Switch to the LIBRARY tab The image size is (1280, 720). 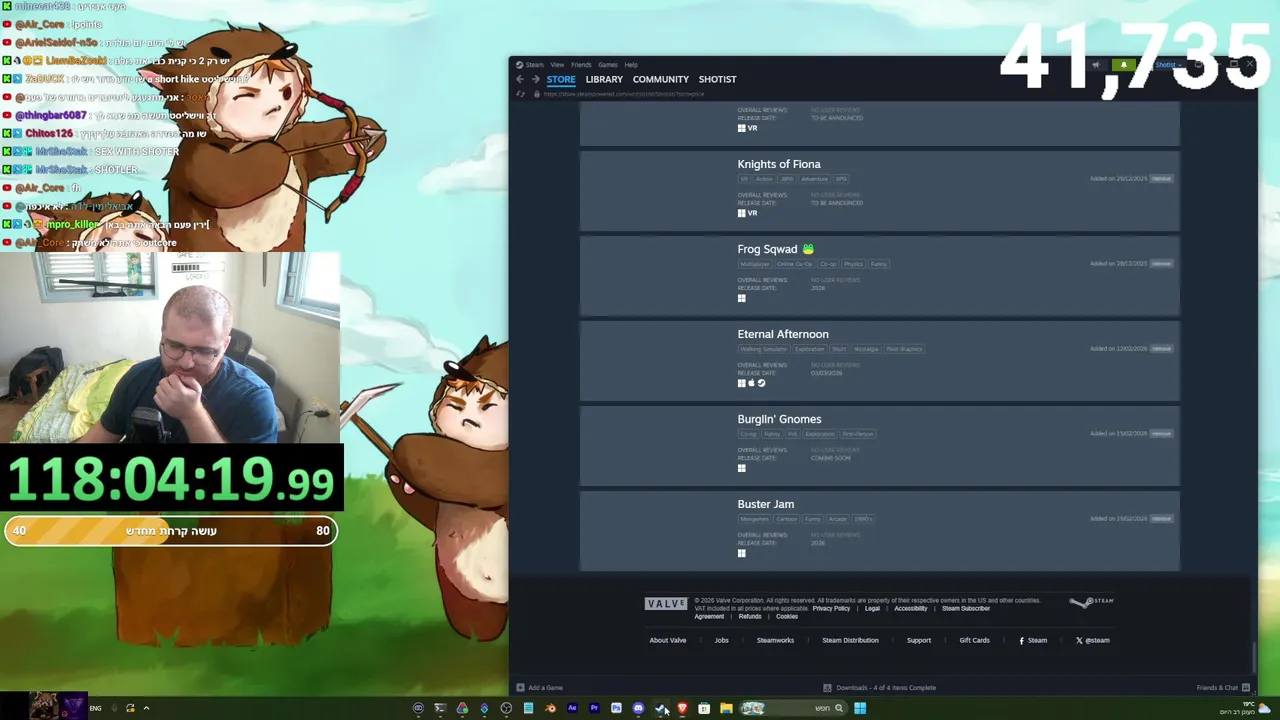coord(604,79)
